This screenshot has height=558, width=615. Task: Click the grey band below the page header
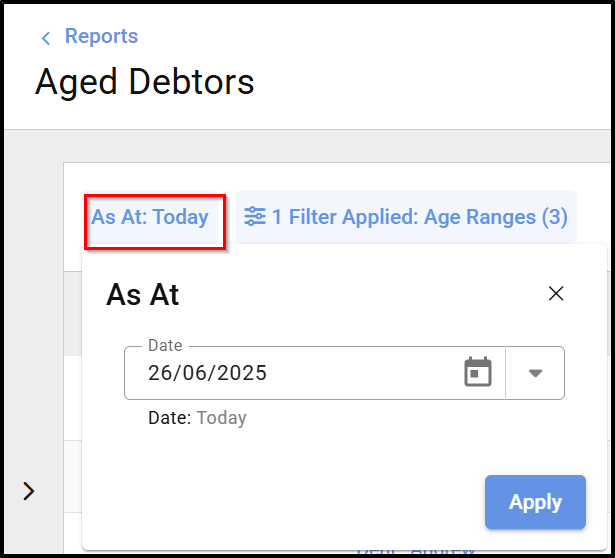tap(300, 145)
